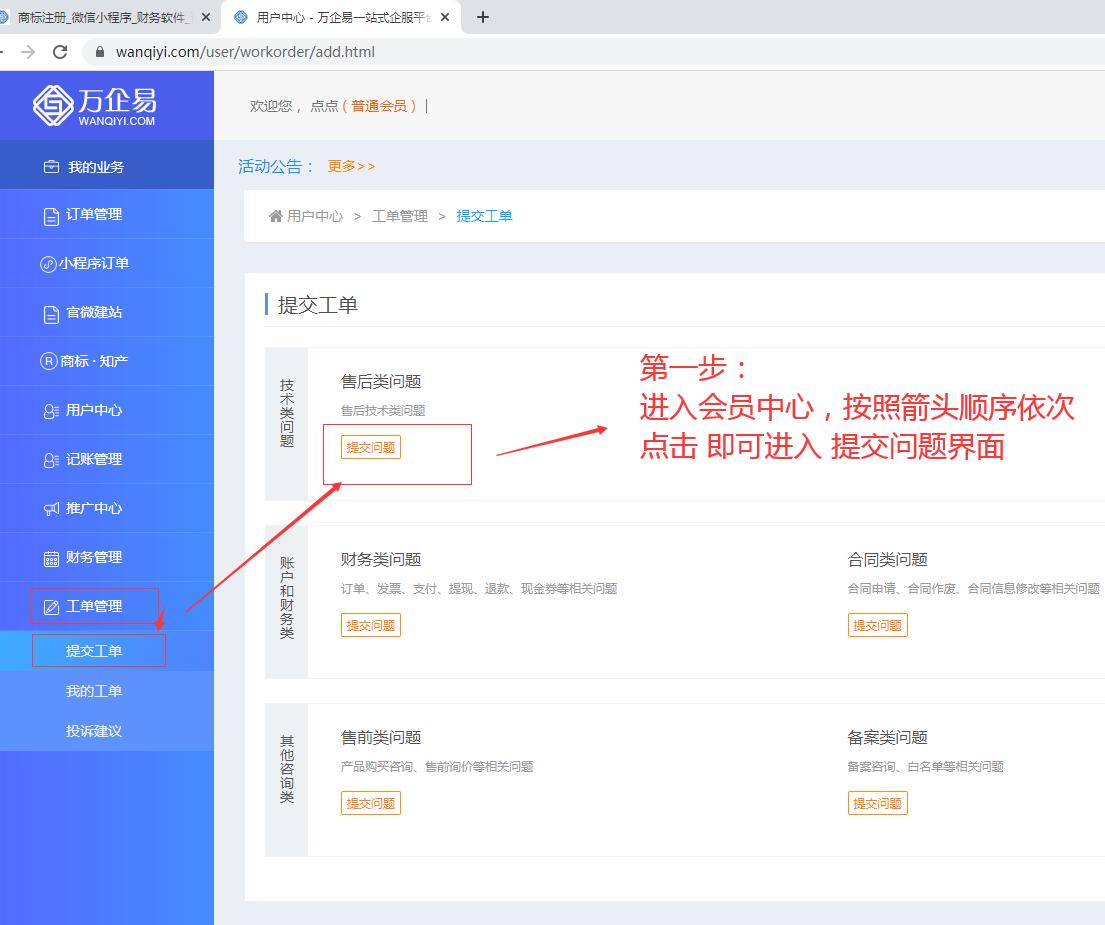This screenshot has width=1105, height=925.
Task: Click the 财务类问题 heading
Action: point(381,559)
